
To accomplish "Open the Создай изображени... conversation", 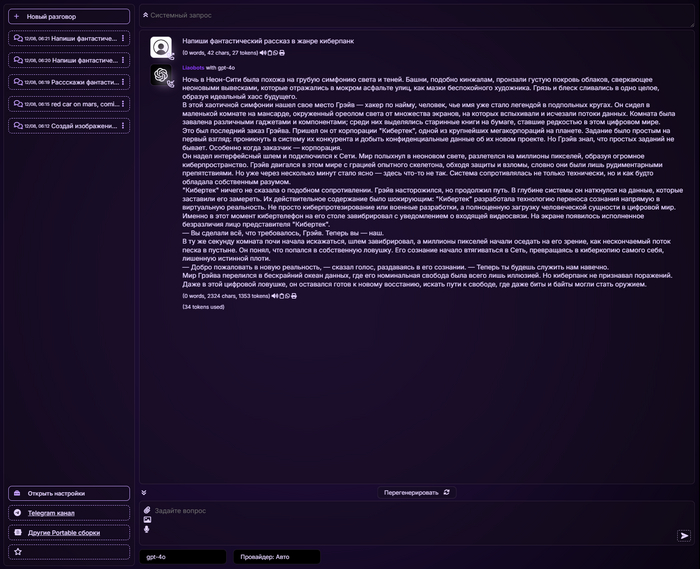I will pyautogui.click(x=69, y=126).
